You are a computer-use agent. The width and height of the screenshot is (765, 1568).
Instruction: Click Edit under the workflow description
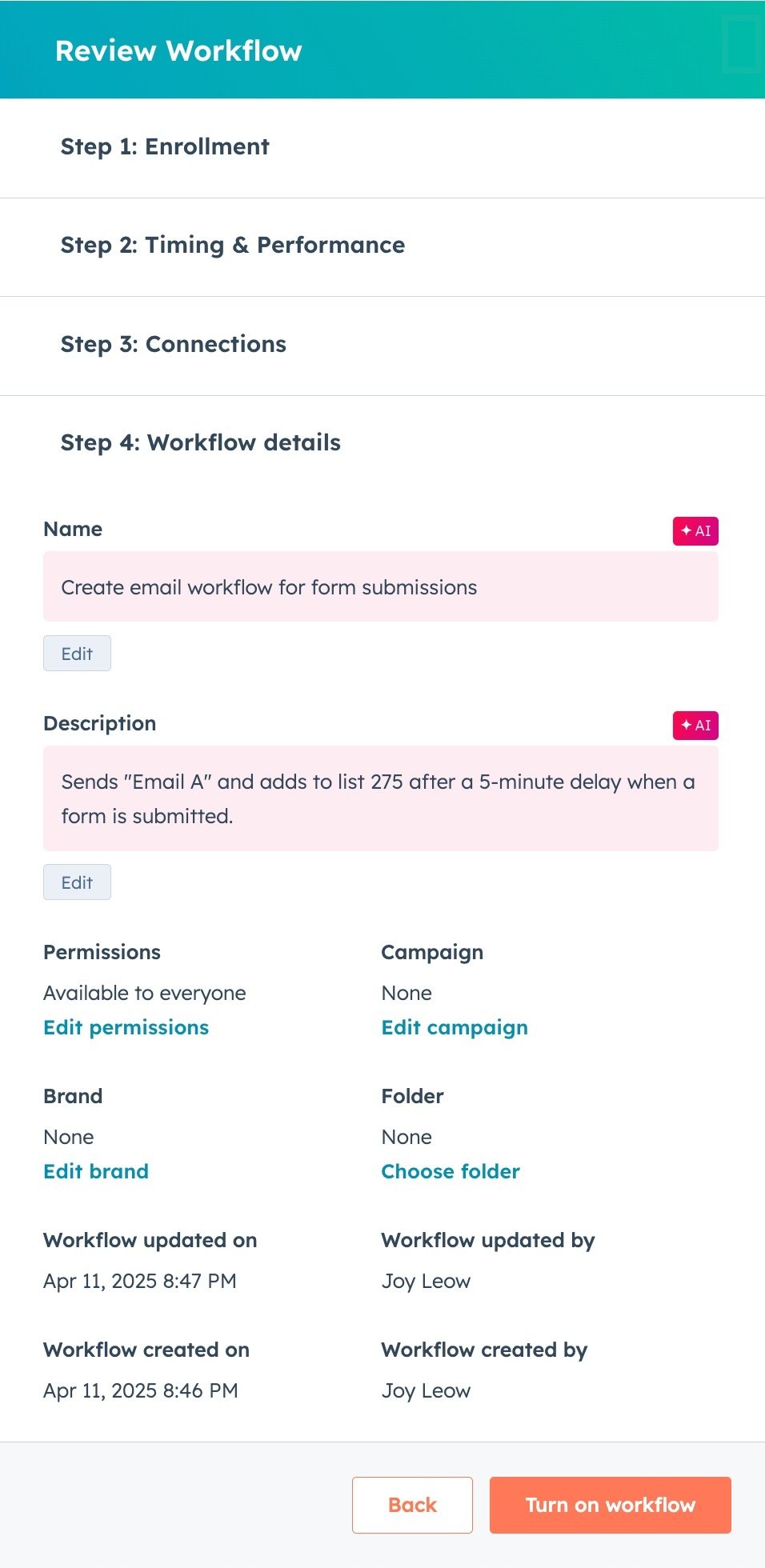[x=76, y=882]
